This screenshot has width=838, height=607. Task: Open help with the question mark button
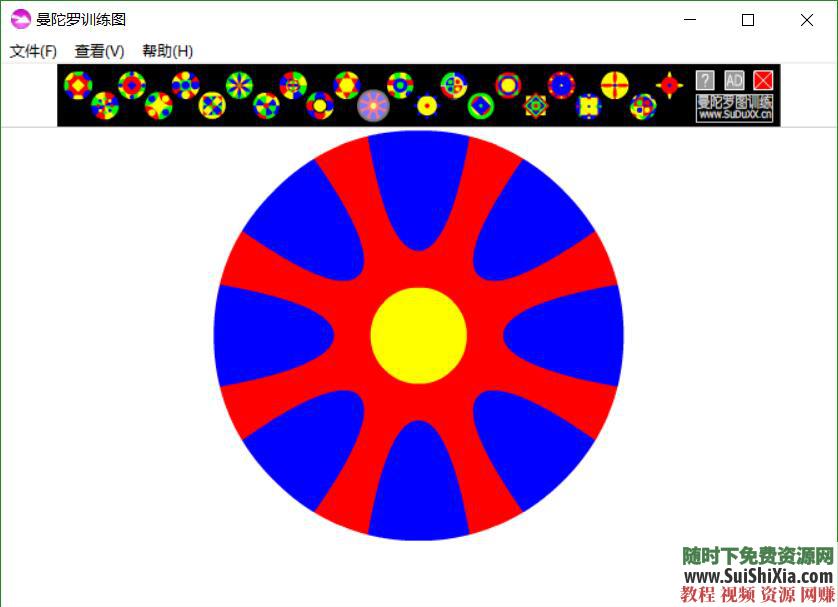click(705, 81)
